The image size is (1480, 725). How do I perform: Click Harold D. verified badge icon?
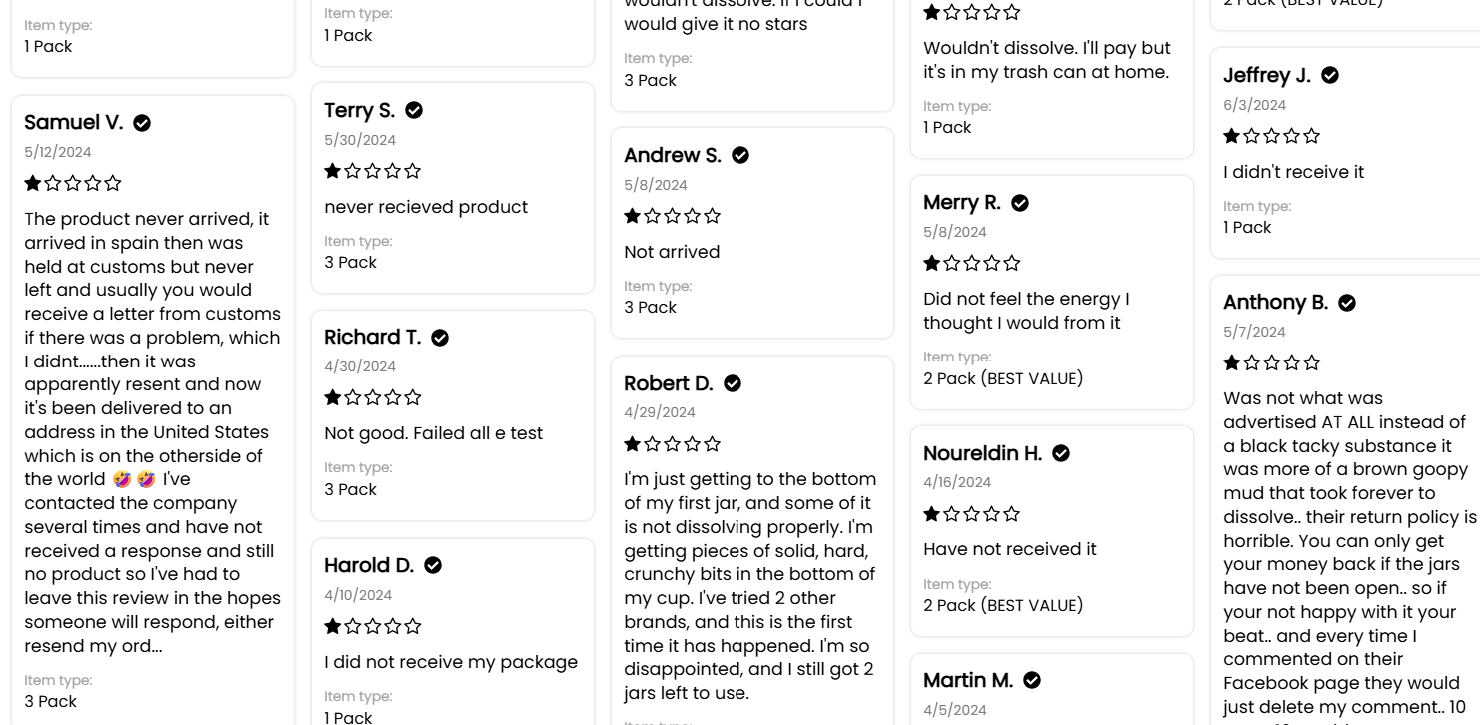tap(433, 565)
